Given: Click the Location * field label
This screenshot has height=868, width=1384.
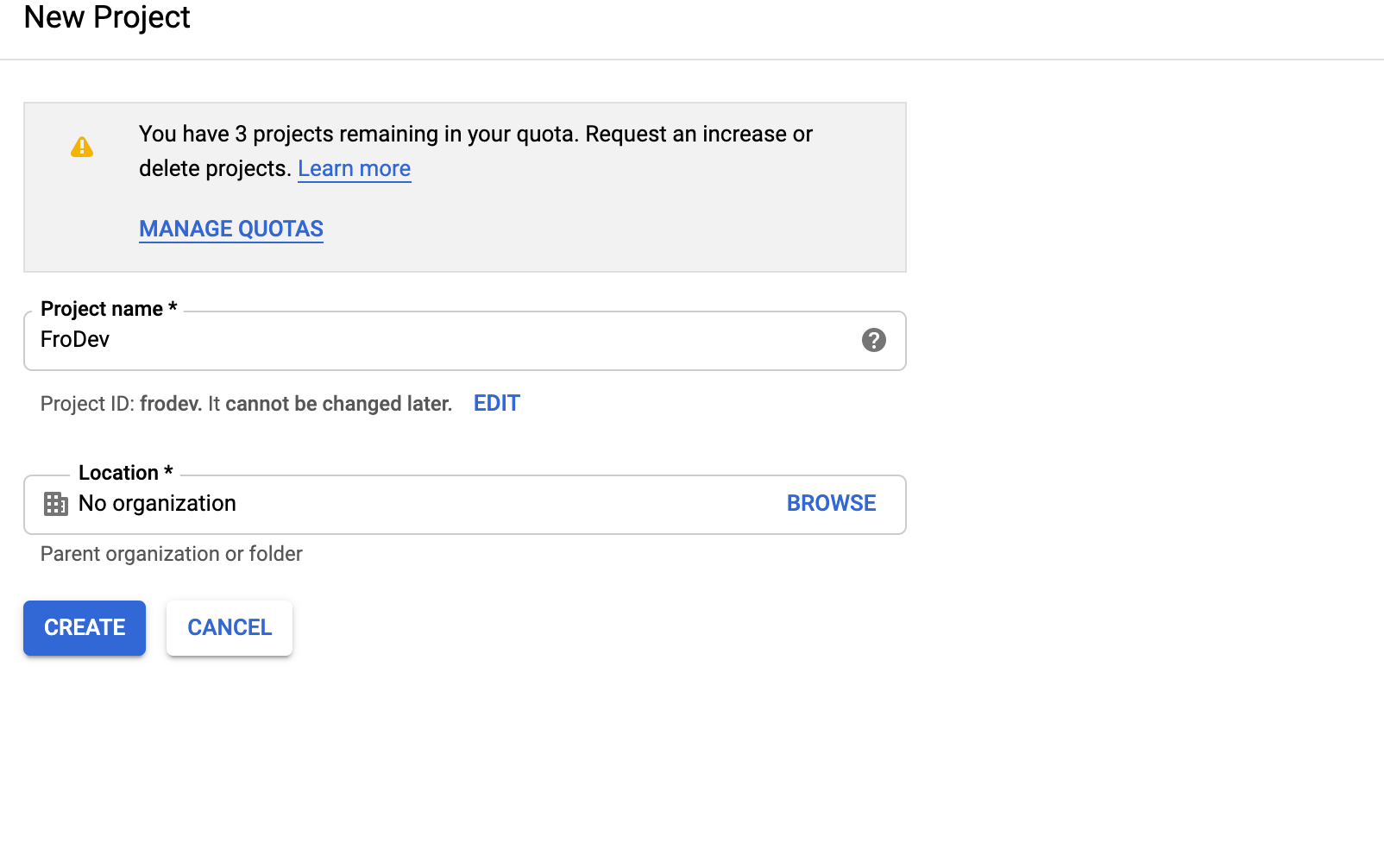Looking at the screenshot, I should point(126,473).
